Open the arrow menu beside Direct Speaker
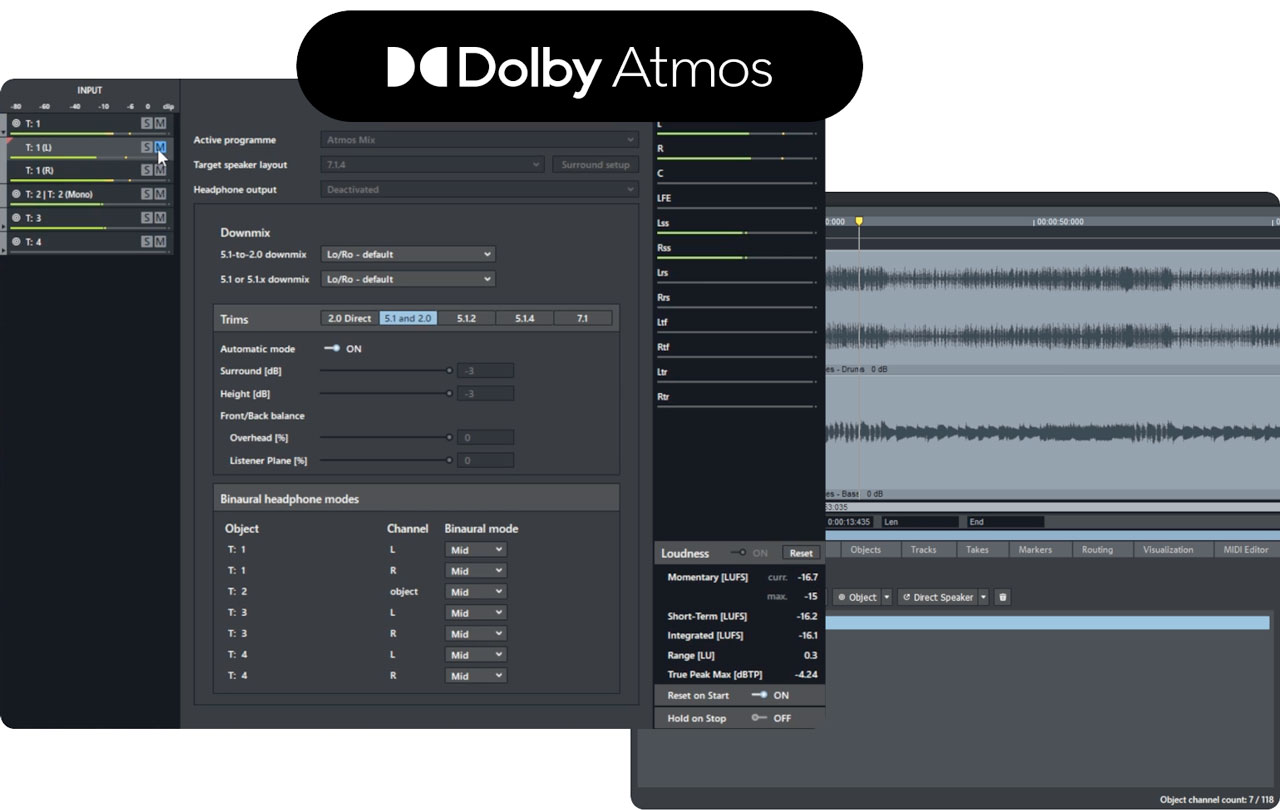Viewport: 1280px width, 810px height. [x=983, y=597]
